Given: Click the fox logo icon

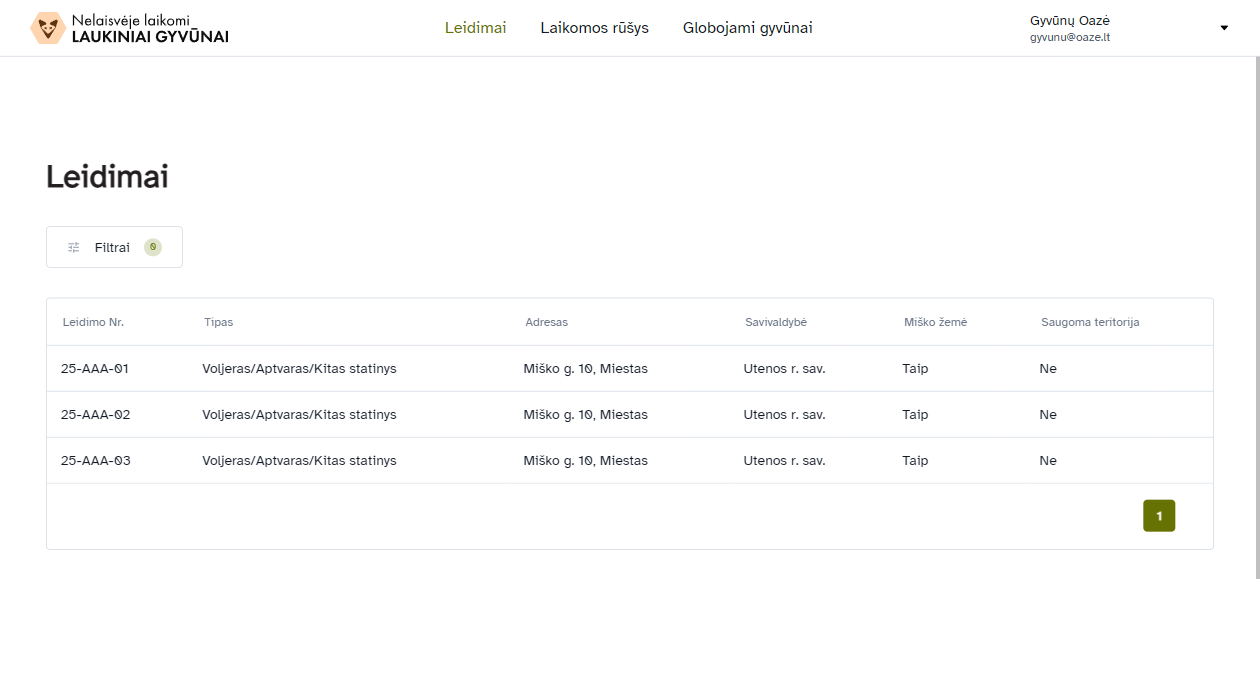Looking at the screenshot, I should pyautogui.click(x=48, y=28).
